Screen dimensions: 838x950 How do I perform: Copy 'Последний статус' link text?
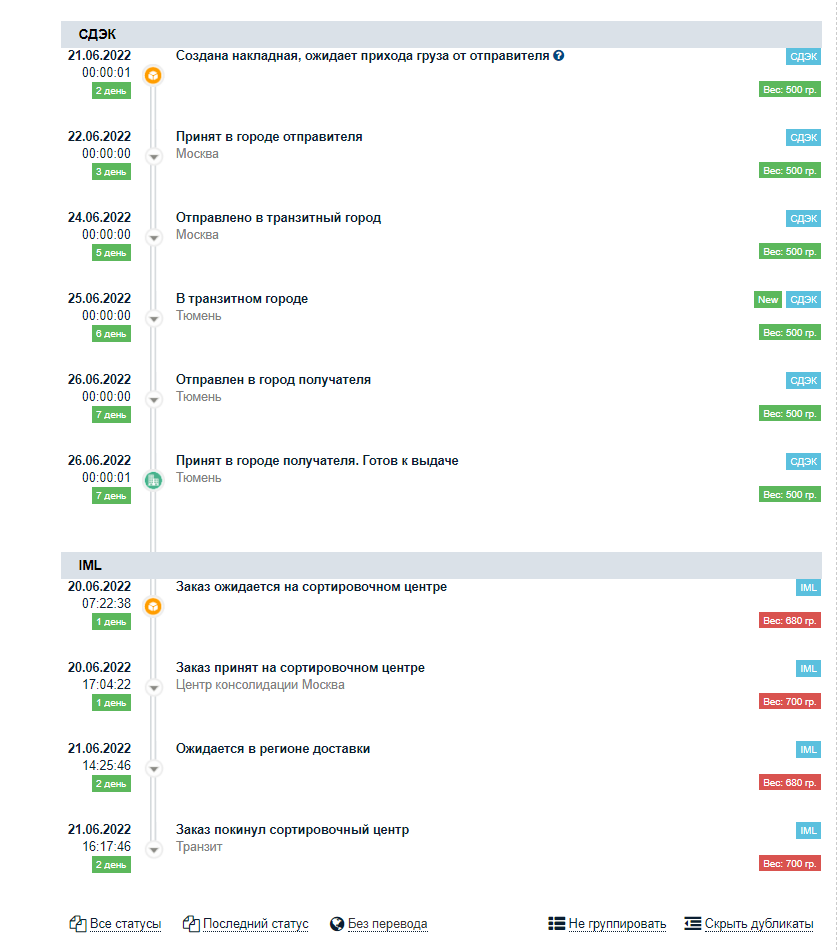tap(255, 924)
